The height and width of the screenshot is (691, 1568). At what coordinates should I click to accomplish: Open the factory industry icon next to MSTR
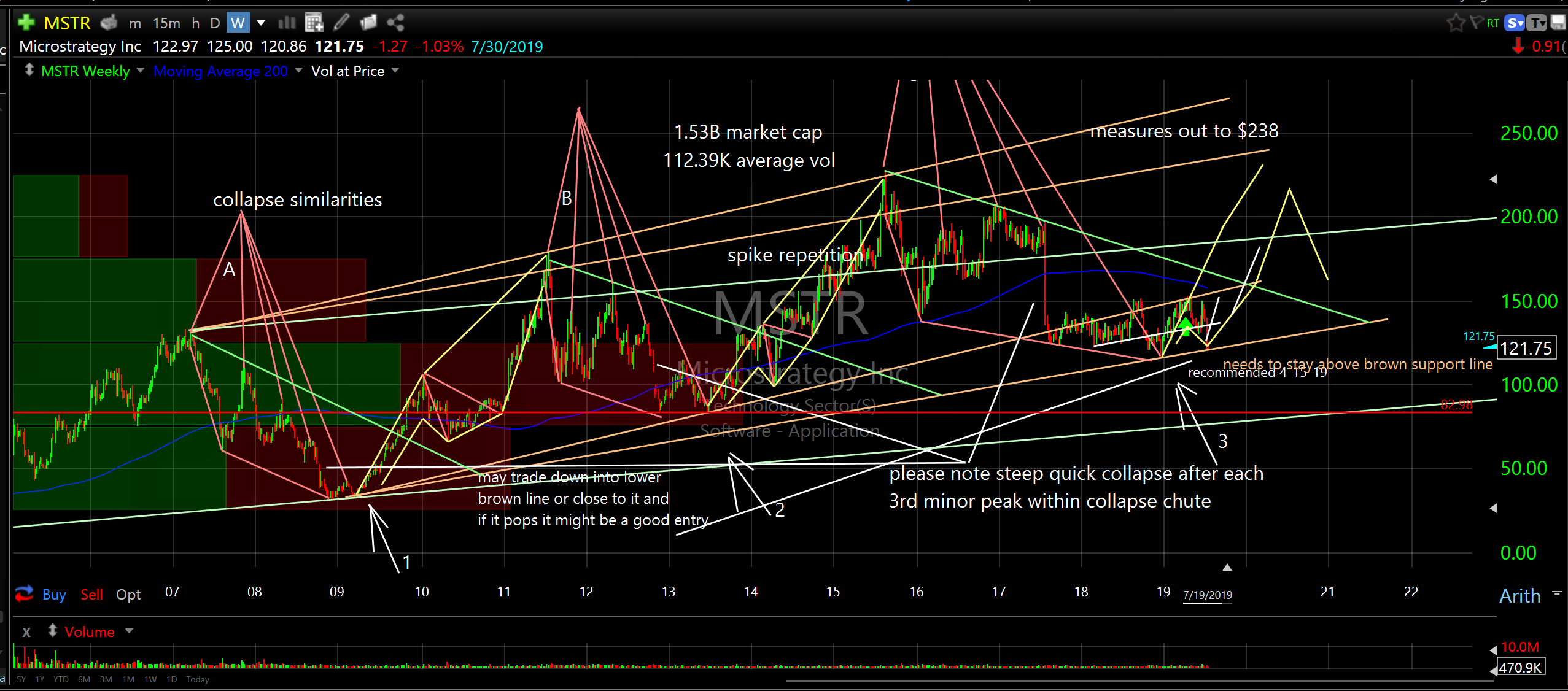click(x=109, y=23)
